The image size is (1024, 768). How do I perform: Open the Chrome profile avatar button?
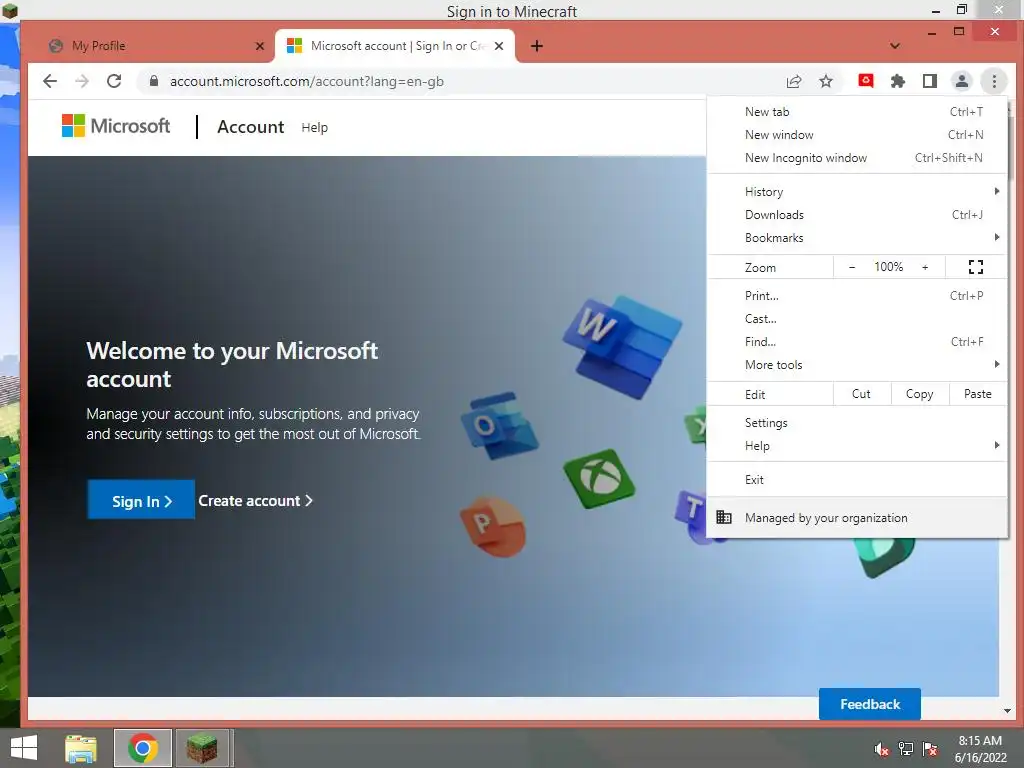coord(962,81)
